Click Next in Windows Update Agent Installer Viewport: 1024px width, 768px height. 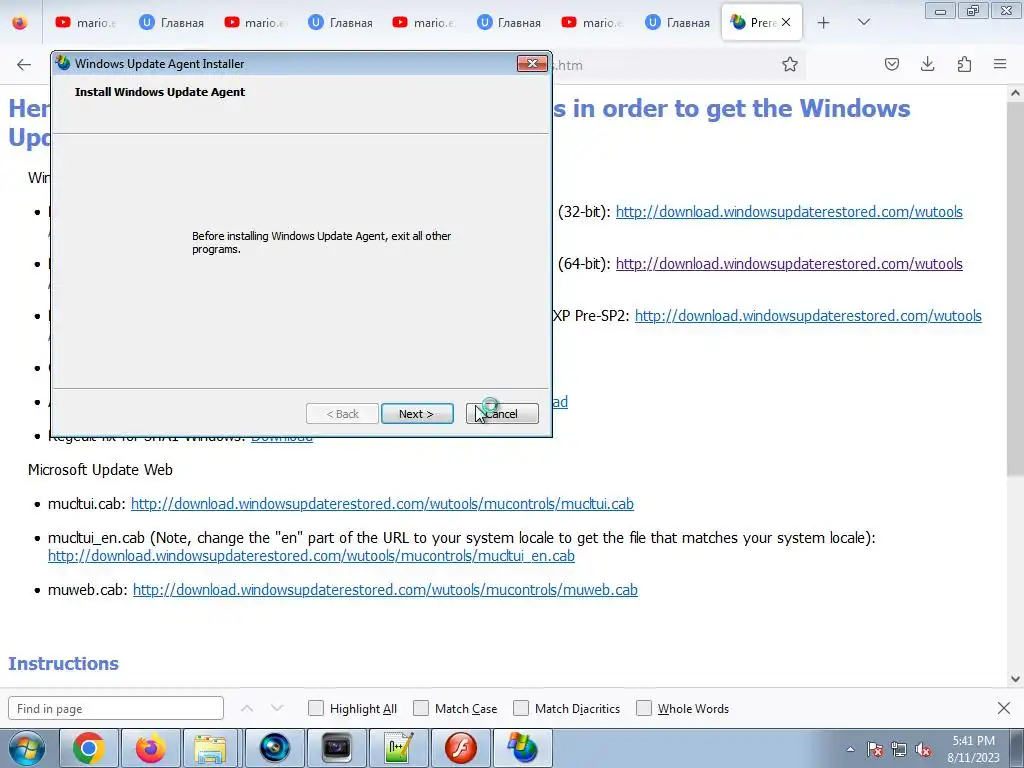coord(417,413)
